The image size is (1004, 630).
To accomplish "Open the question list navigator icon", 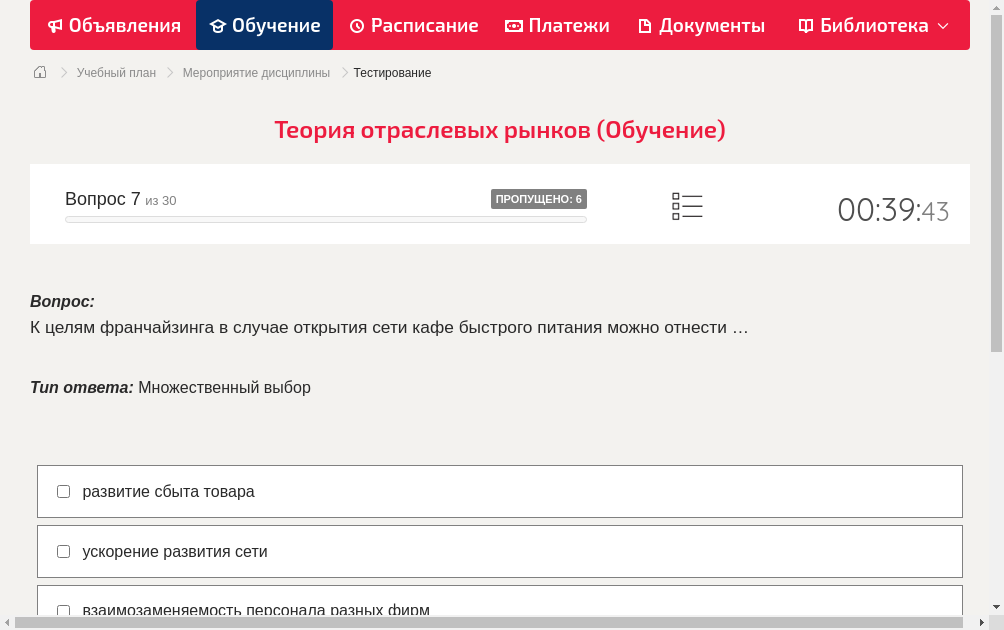I will 687,205.
